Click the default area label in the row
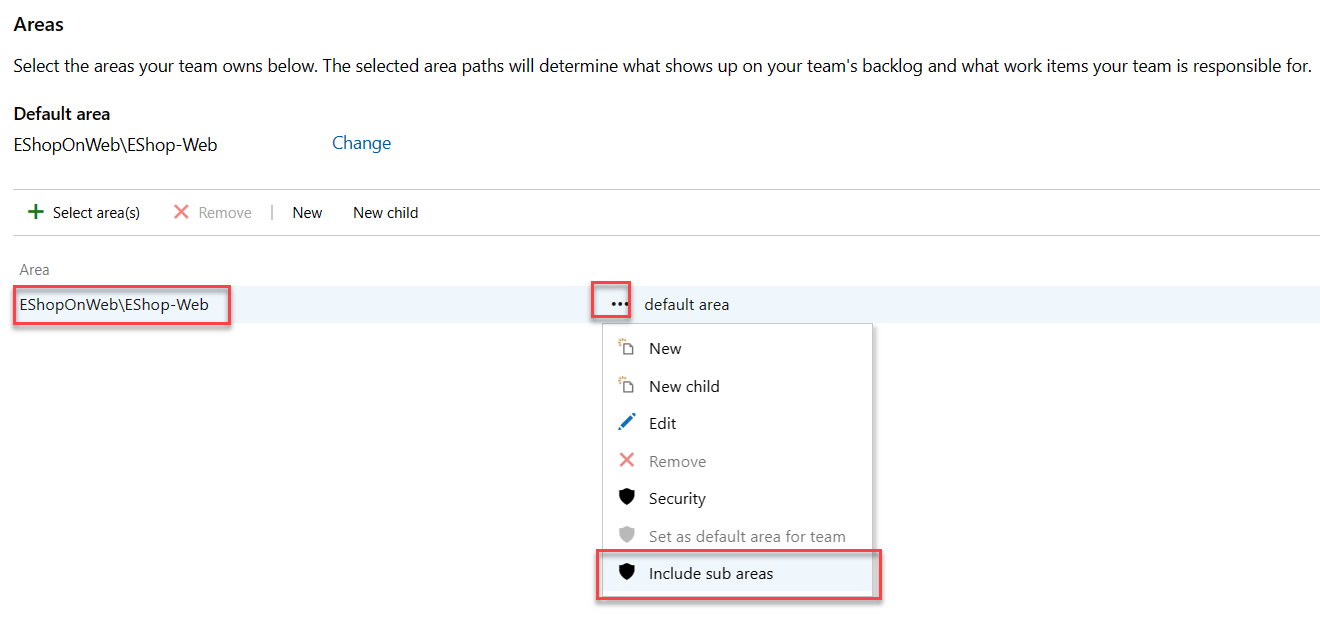The image size is (1320, 618). (x=686, y=305)
